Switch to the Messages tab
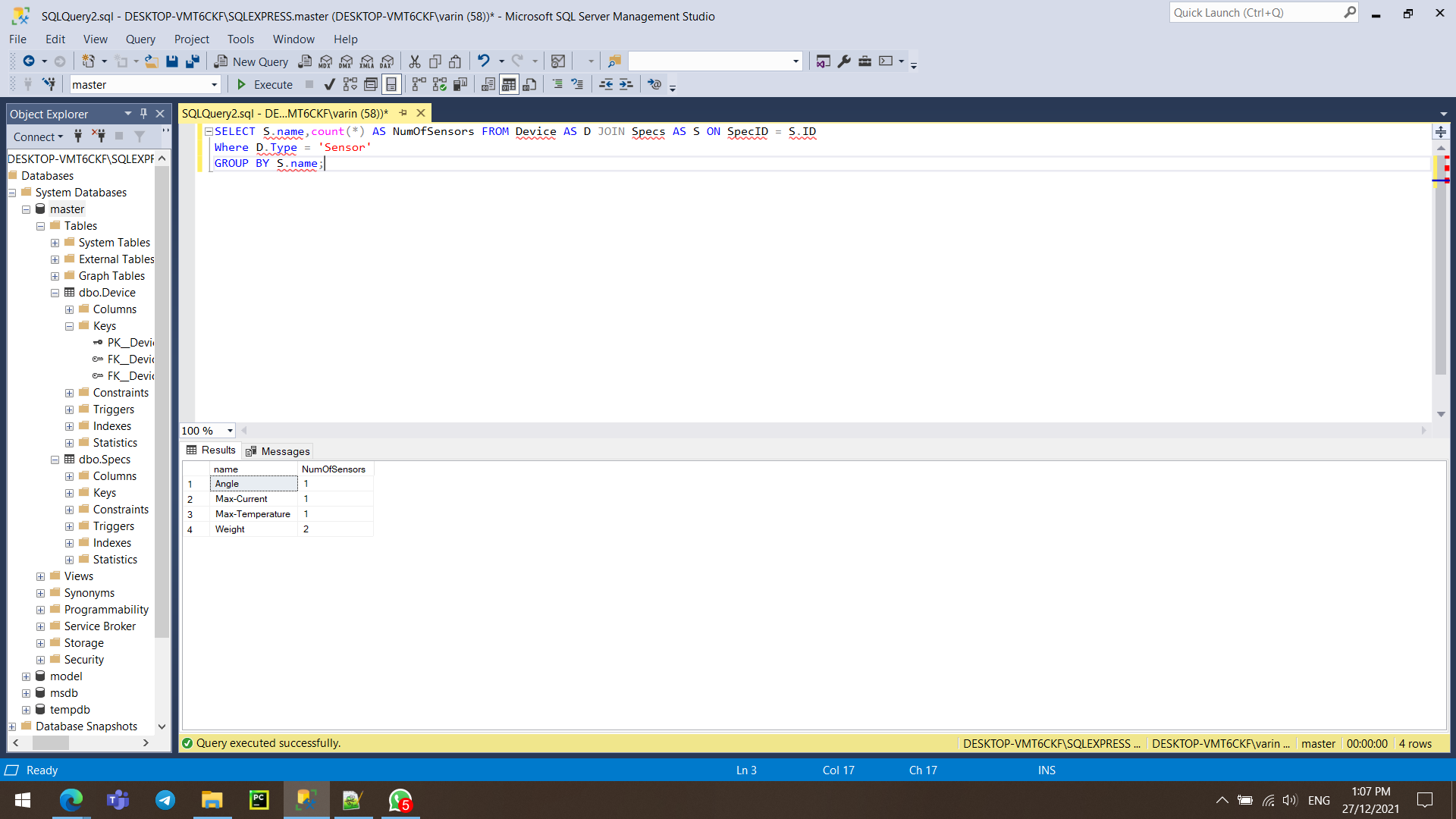The image size is (1456, 819). (284, 450)
